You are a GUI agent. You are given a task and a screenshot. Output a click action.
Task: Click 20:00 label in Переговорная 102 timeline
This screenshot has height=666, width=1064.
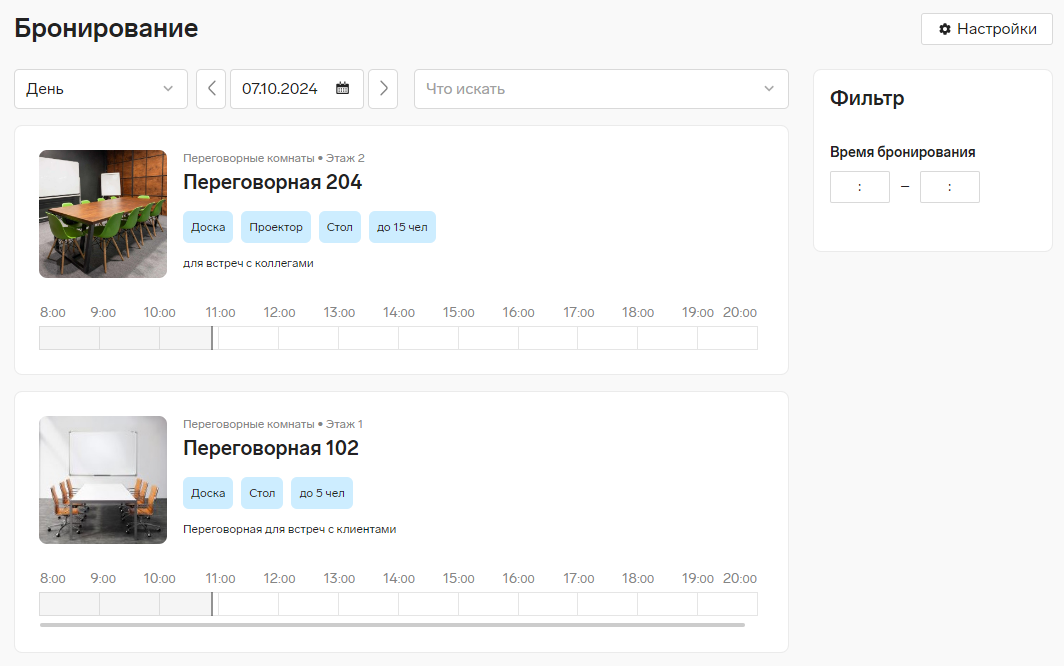point(740,578)
